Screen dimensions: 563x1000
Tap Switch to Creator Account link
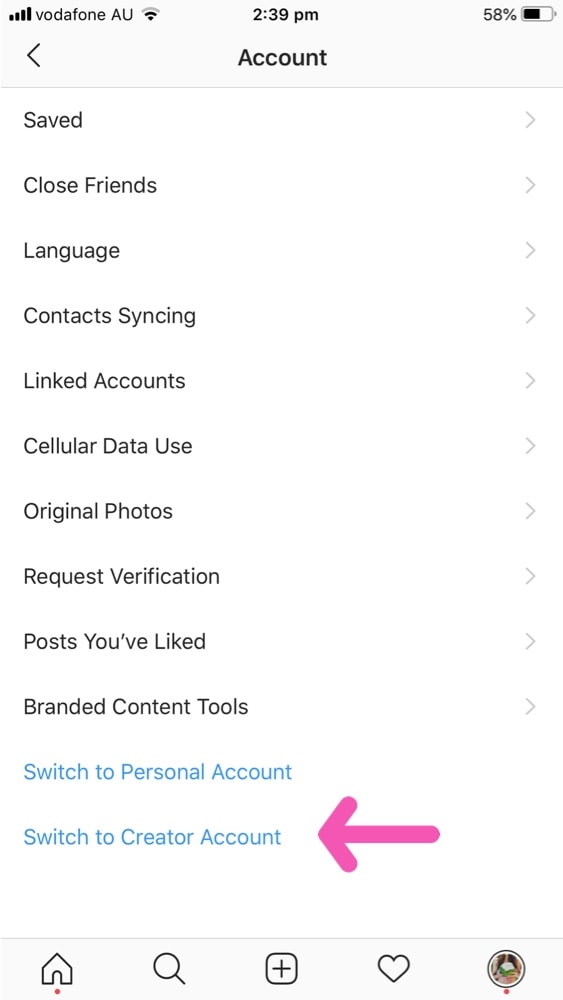(x=152, y=837)
